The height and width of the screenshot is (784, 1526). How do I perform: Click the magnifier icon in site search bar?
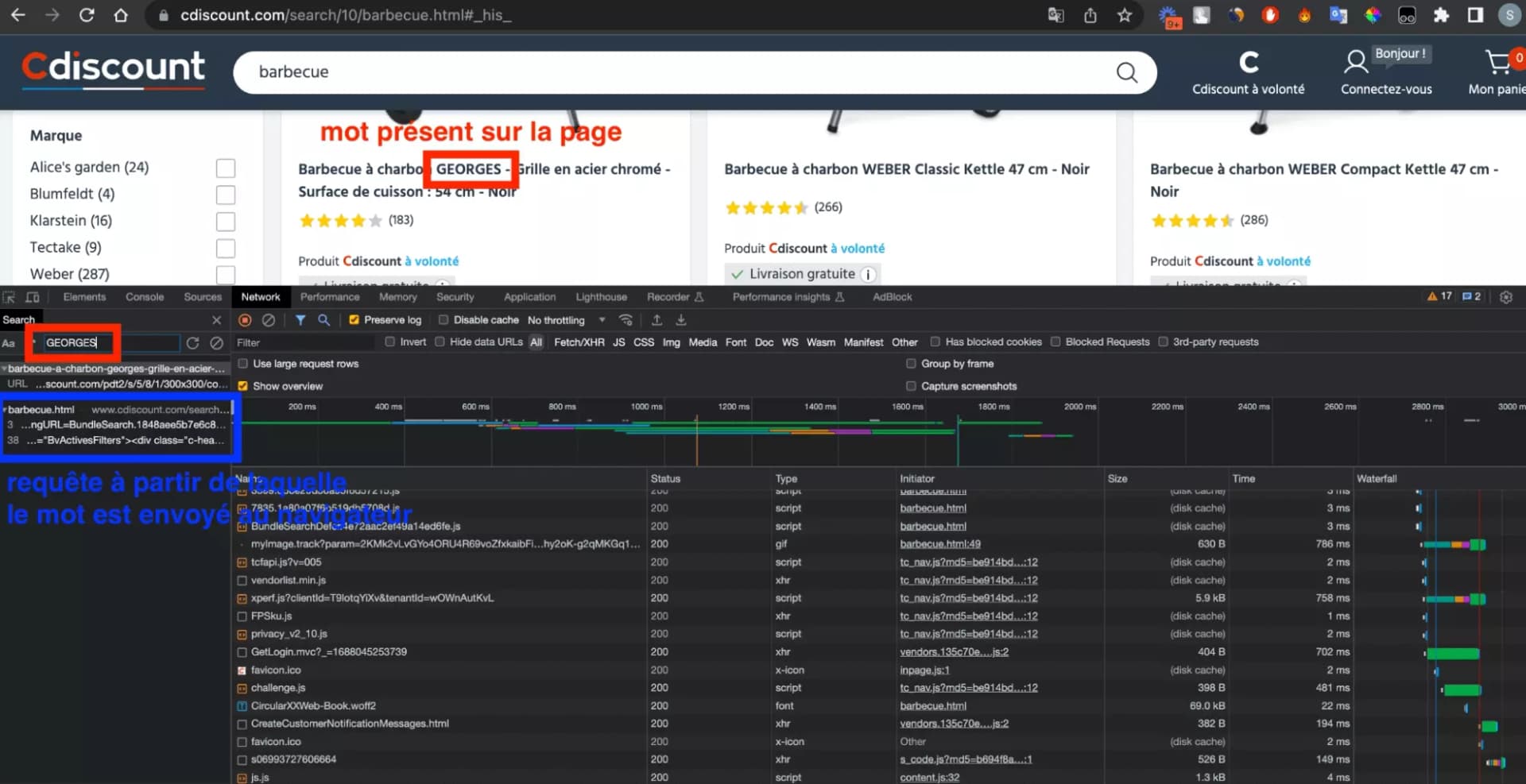click(x=1126, y=72)
